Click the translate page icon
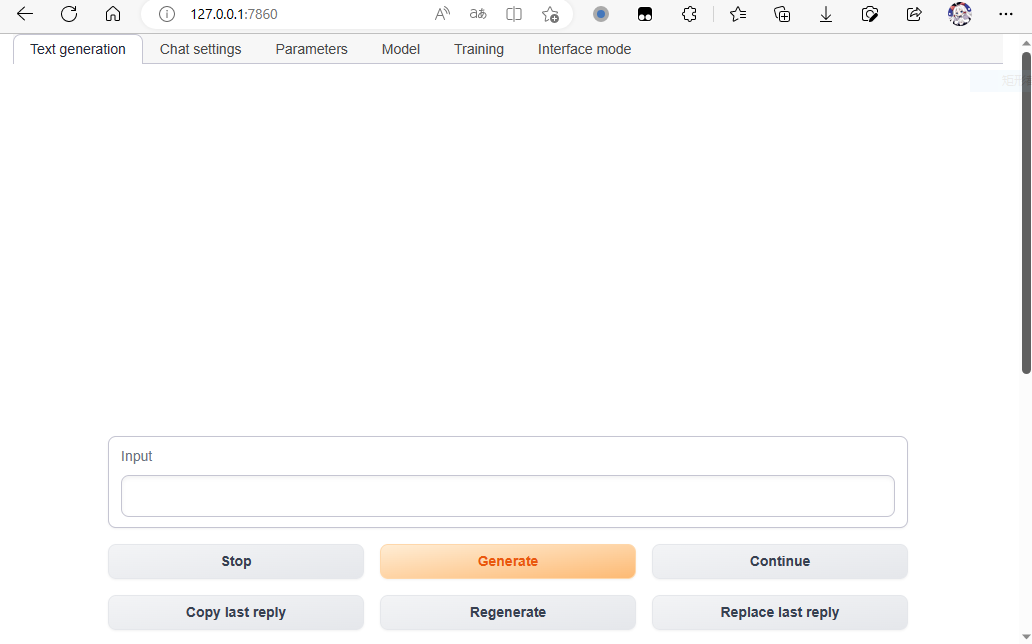This screenshot has height=644, width=1032. 478,14
